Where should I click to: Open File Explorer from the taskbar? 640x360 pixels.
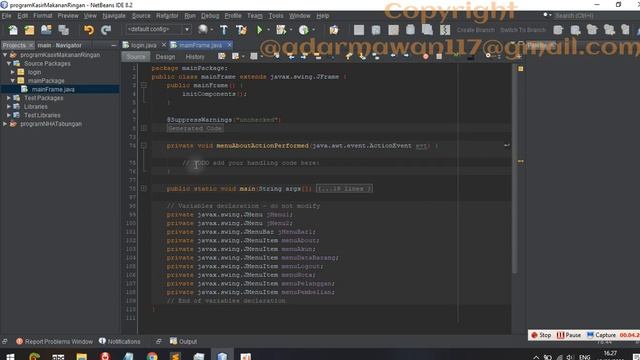pyautogui.click(x=82, y=356)
